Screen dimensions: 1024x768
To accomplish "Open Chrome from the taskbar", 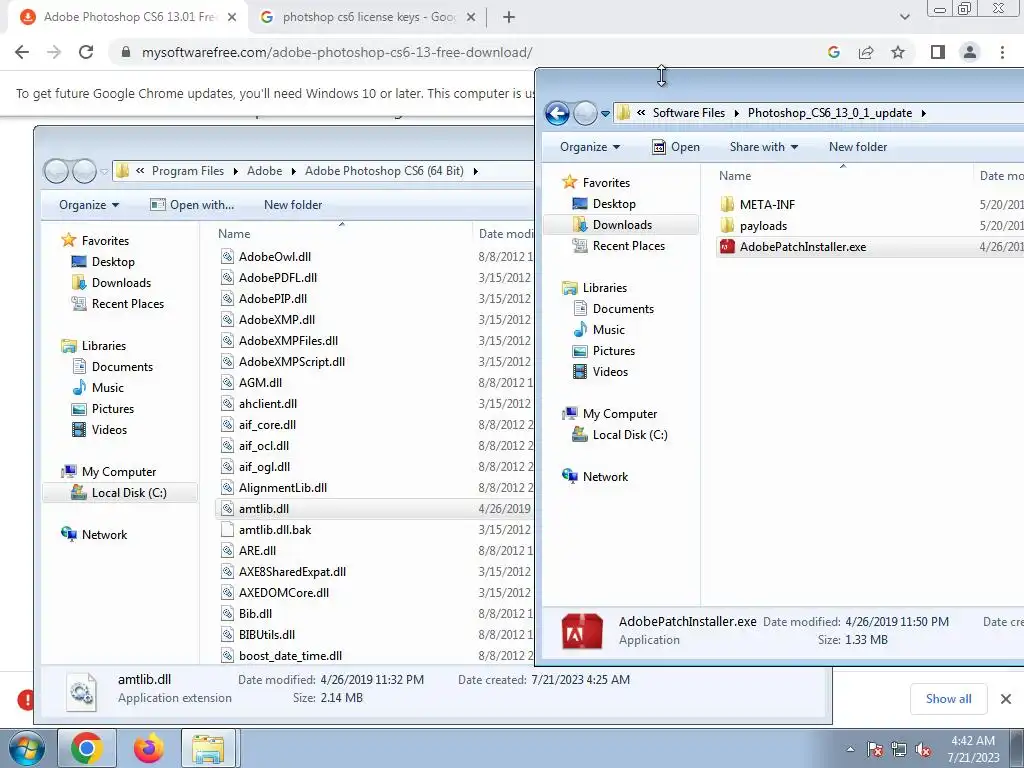I will point(87,748).
